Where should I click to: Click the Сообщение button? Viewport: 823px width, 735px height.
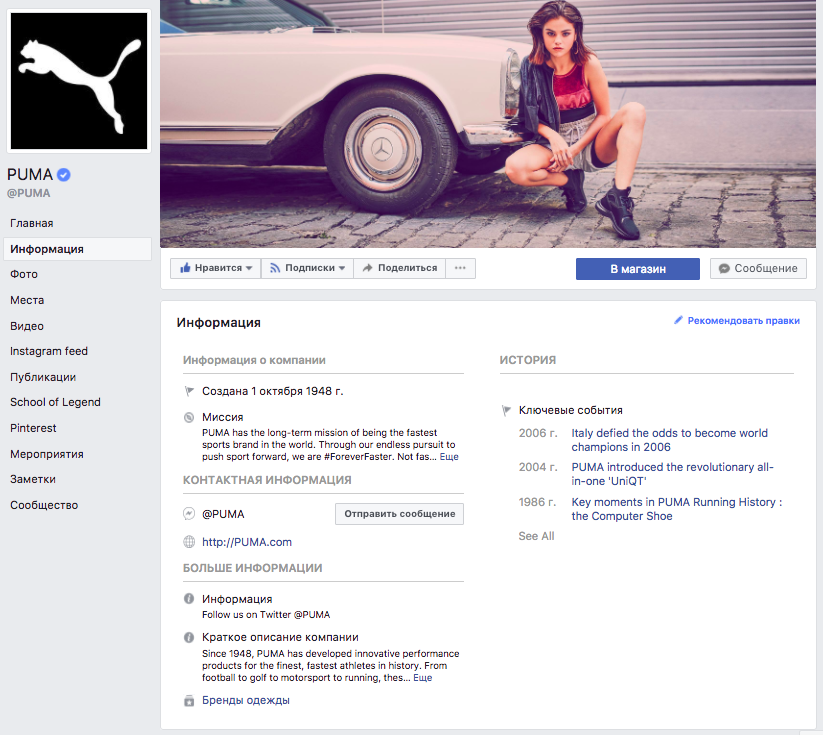(758, 268)
